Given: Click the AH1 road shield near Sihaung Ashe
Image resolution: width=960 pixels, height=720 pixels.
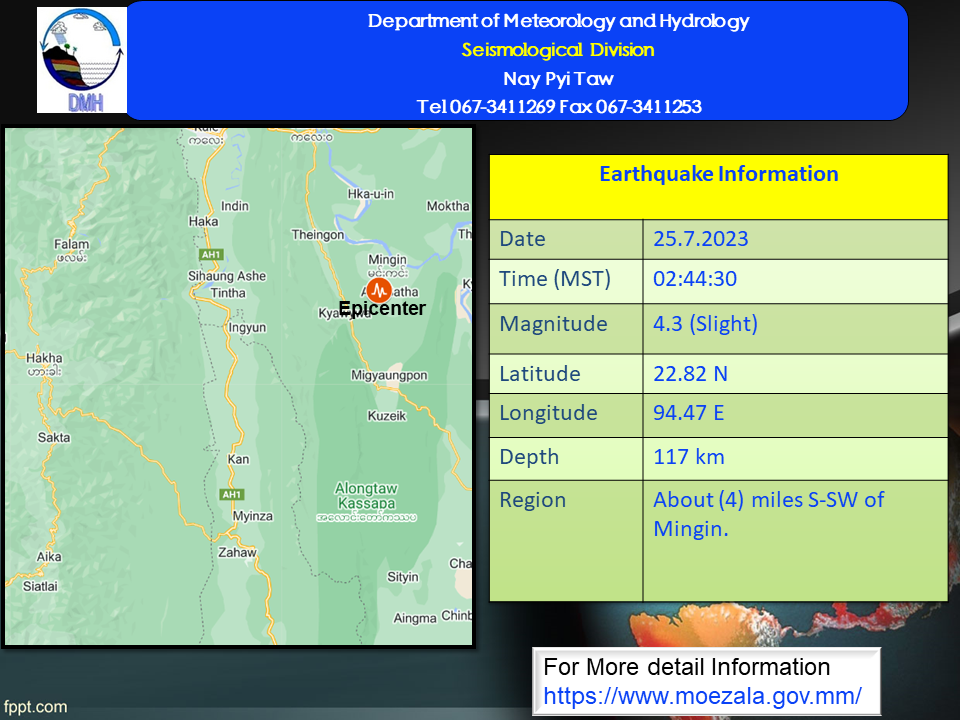Looking at the screenshot, I should [211, 254].
